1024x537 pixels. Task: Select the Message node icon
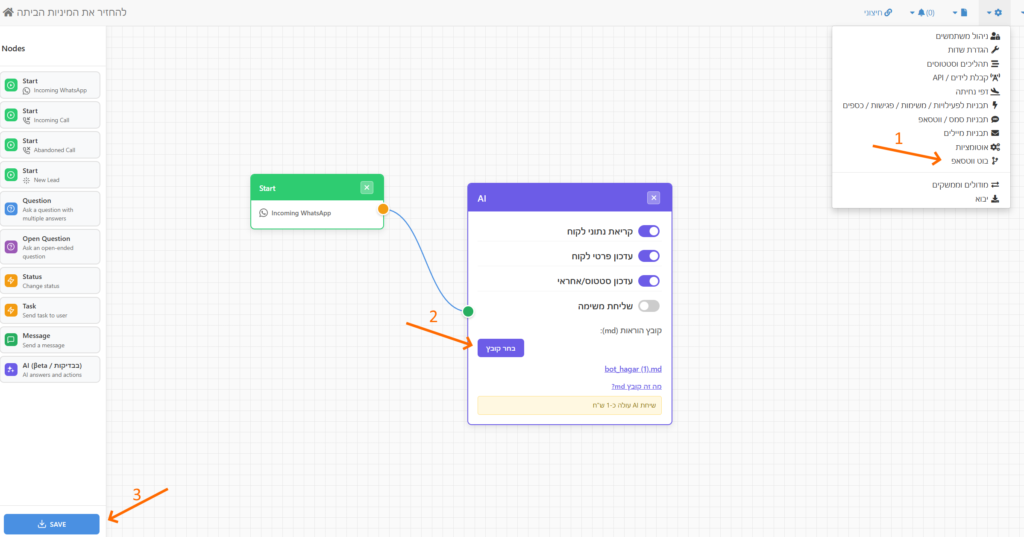click(x=11, y=340)
